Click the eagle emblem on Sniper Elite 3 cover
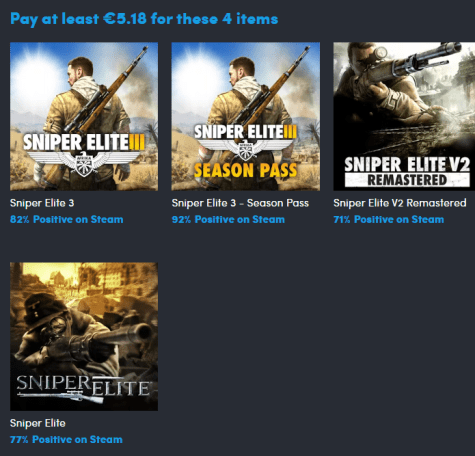The width and height of the screenshot is (475, 456). click(82, 164)
